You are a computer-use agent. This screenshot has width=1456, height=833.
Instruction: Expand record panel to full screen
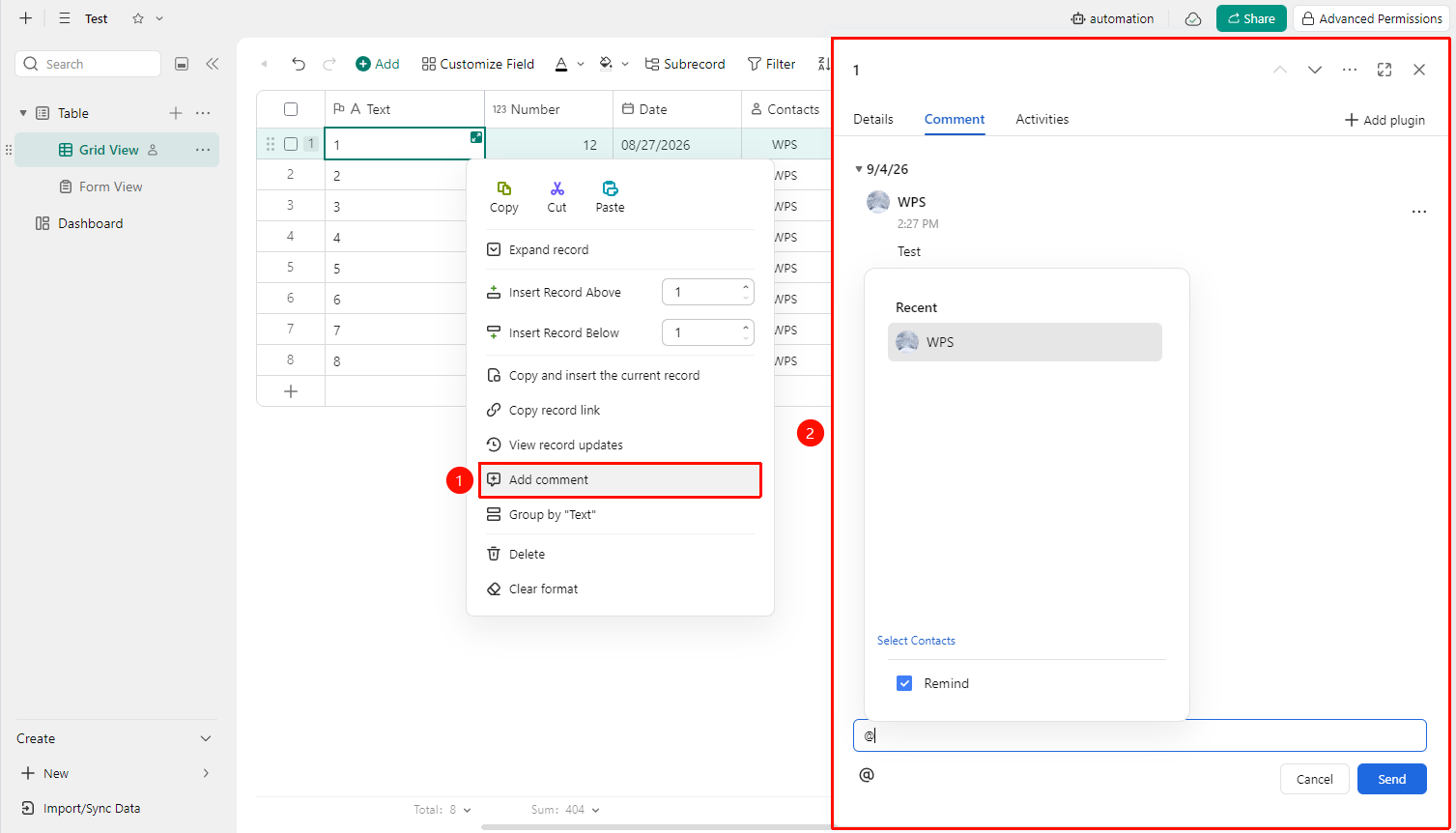1385,70
